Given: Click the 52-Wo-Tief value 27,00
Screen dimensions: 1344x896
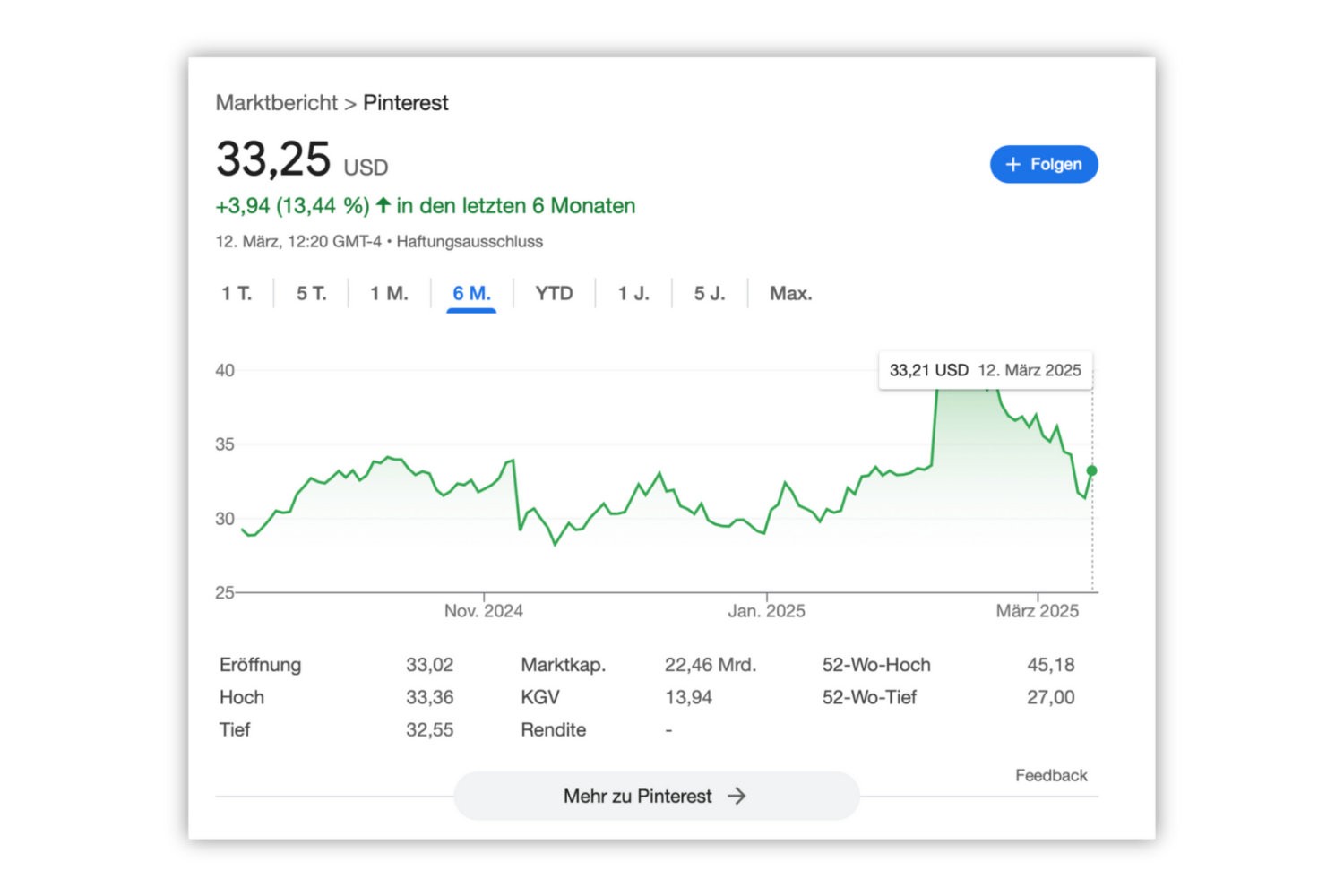Looking at the screenshot, I should click(1051, 697).
